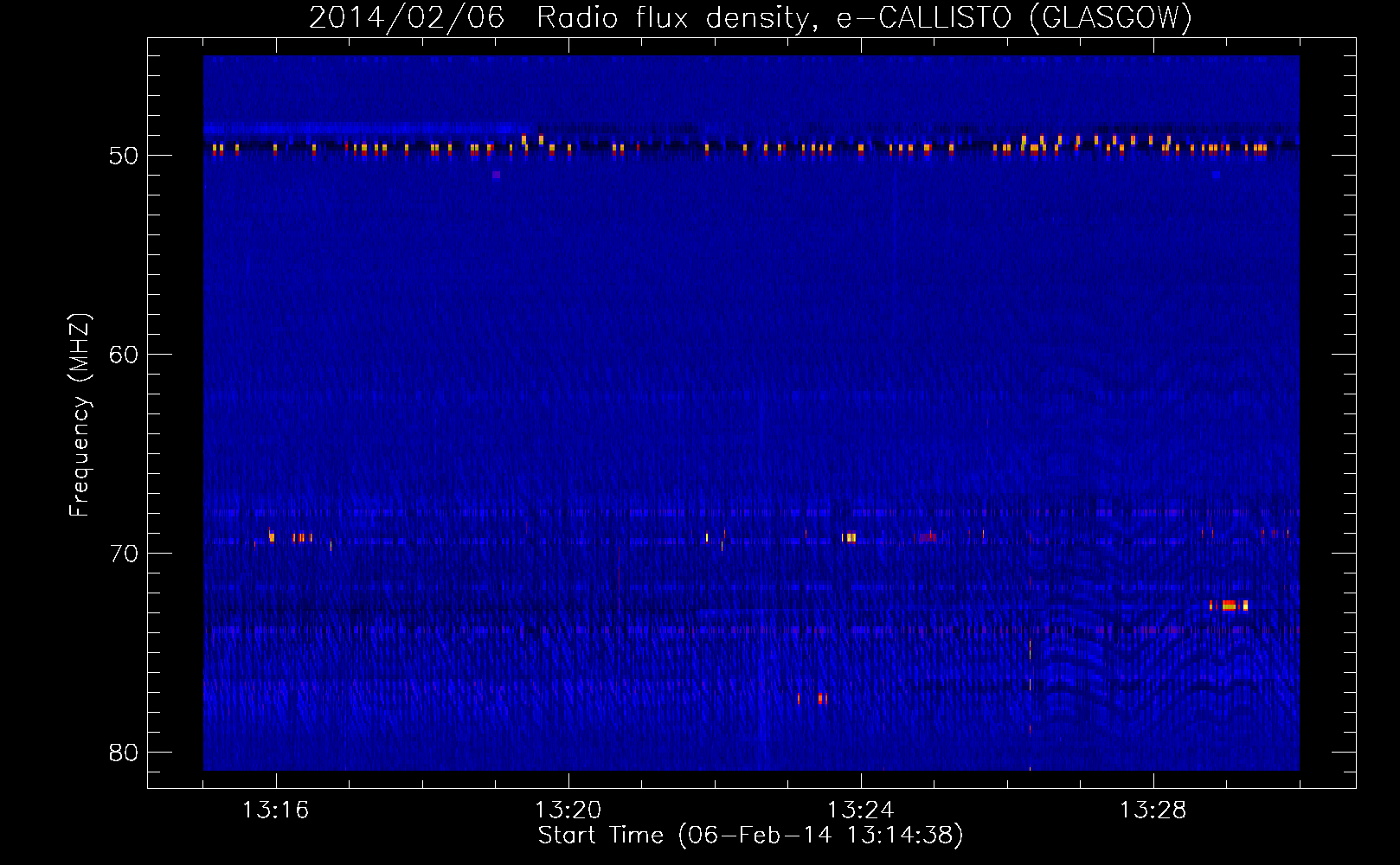Click the 'Start Time (06-Feb-14 13:14:38)' label
Image resolution: width=1400 pixels, height=865 pixels.
(750, 836)
